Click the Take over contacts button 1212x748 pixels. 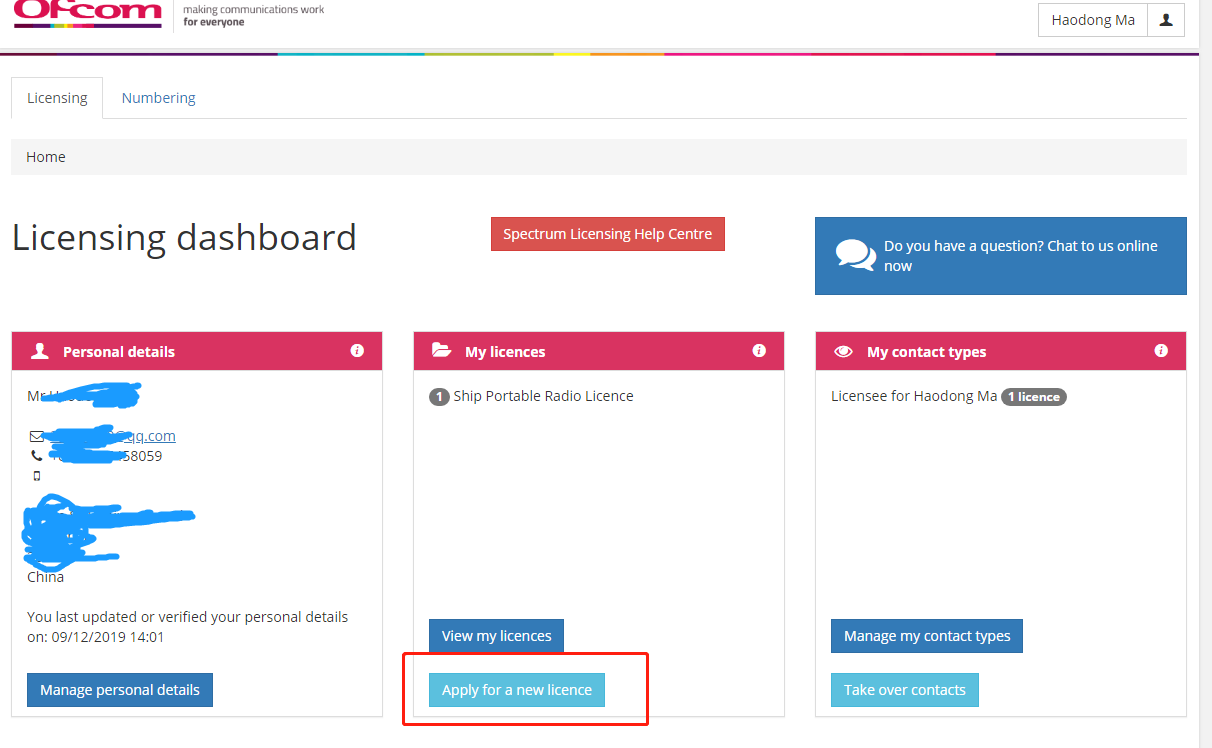904,690
